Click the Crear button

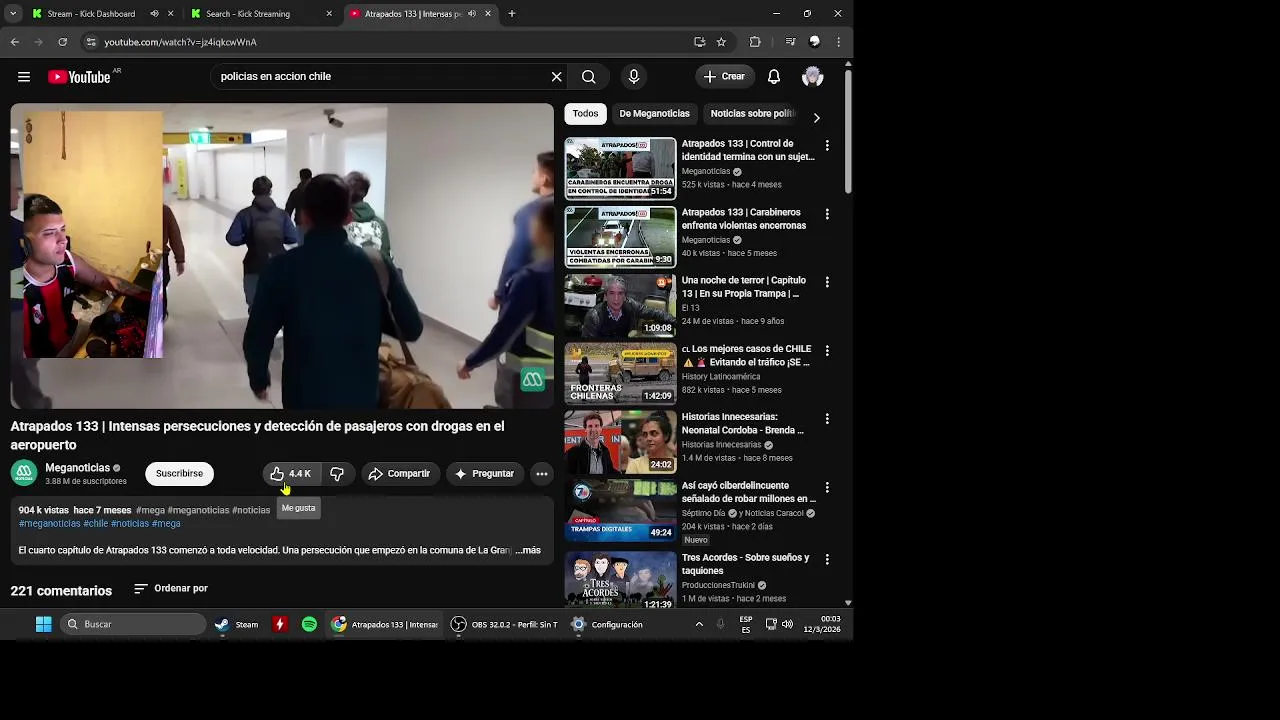(724, 77)
